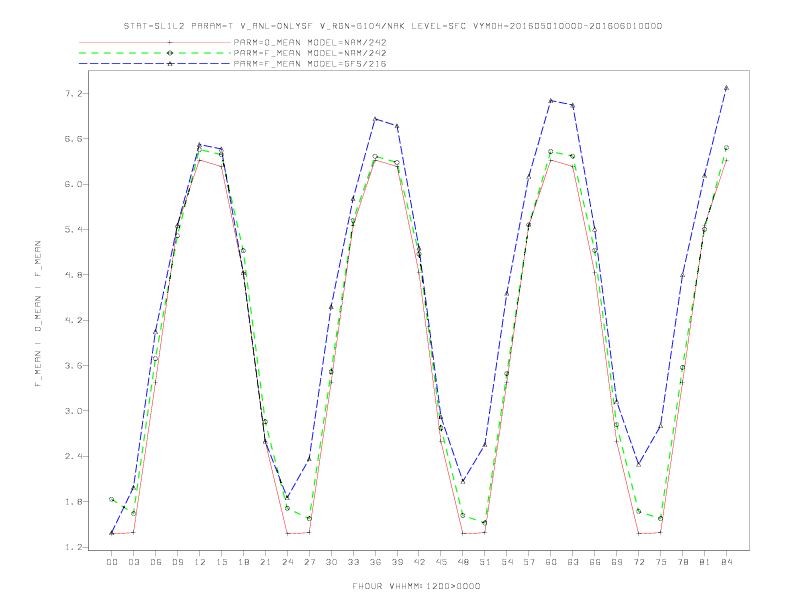
Task: Click the blue dashed legend line sample
Action: (155, 64)
